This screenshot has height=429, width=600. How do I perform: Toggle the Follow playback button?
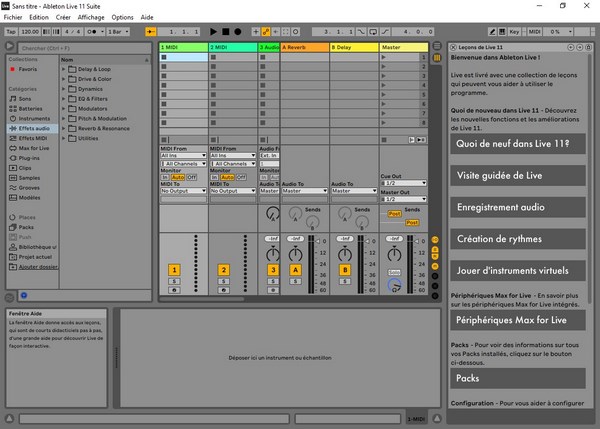[151, 32]
